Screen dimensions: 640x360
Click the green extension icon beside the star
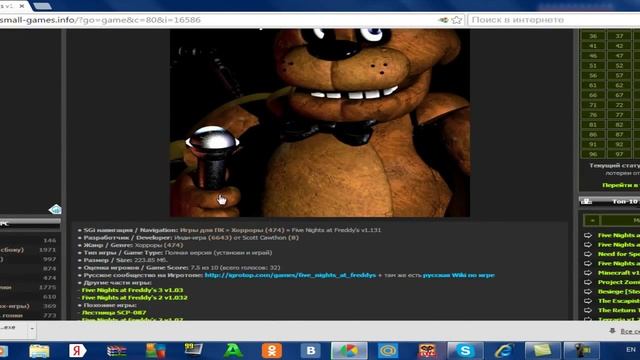coord(444,20)
